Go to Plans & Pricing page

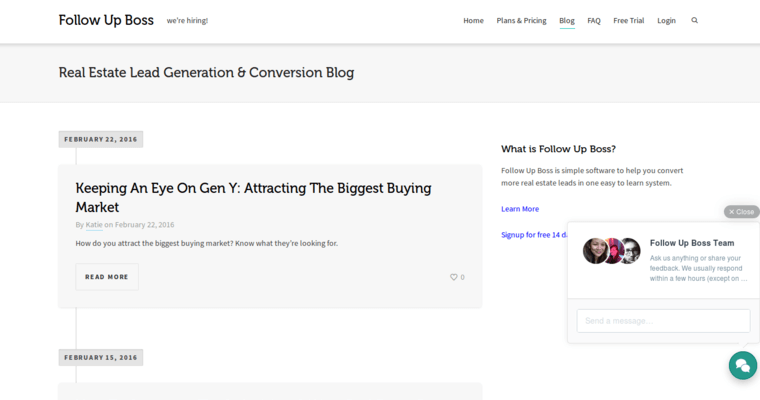(x=521, y=20)
